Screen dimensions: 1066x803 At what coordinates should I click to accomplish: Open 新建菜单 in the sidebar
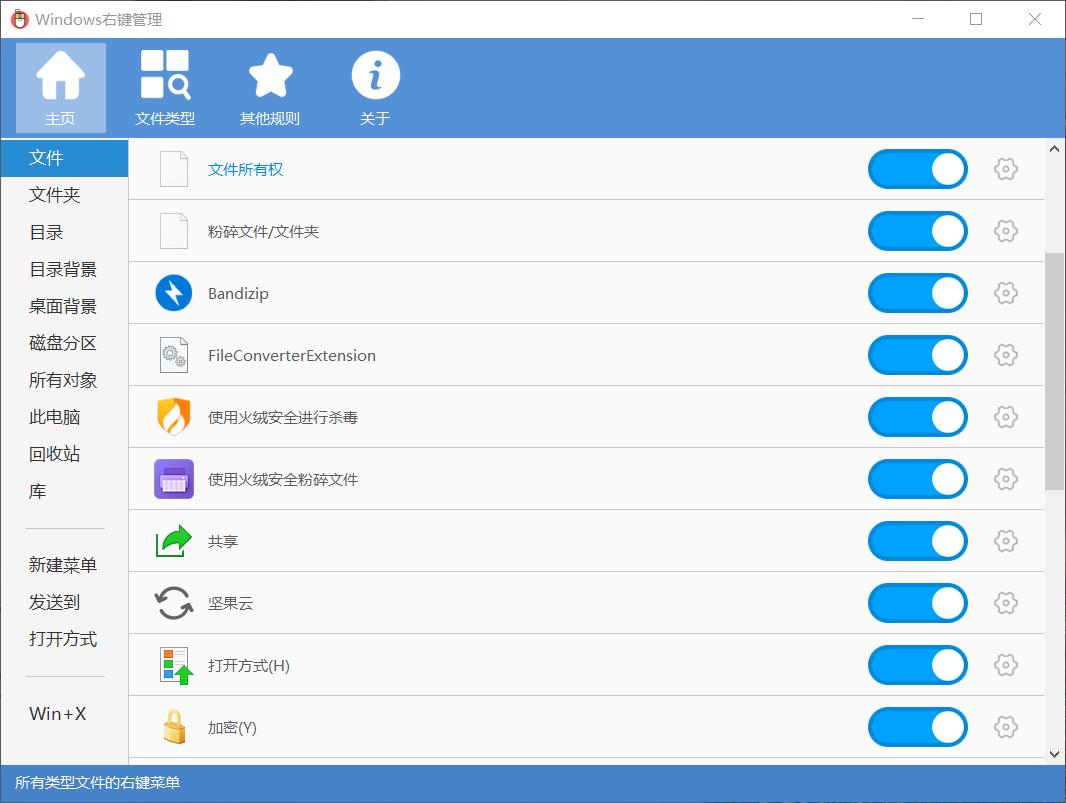[x=65, y=565]
